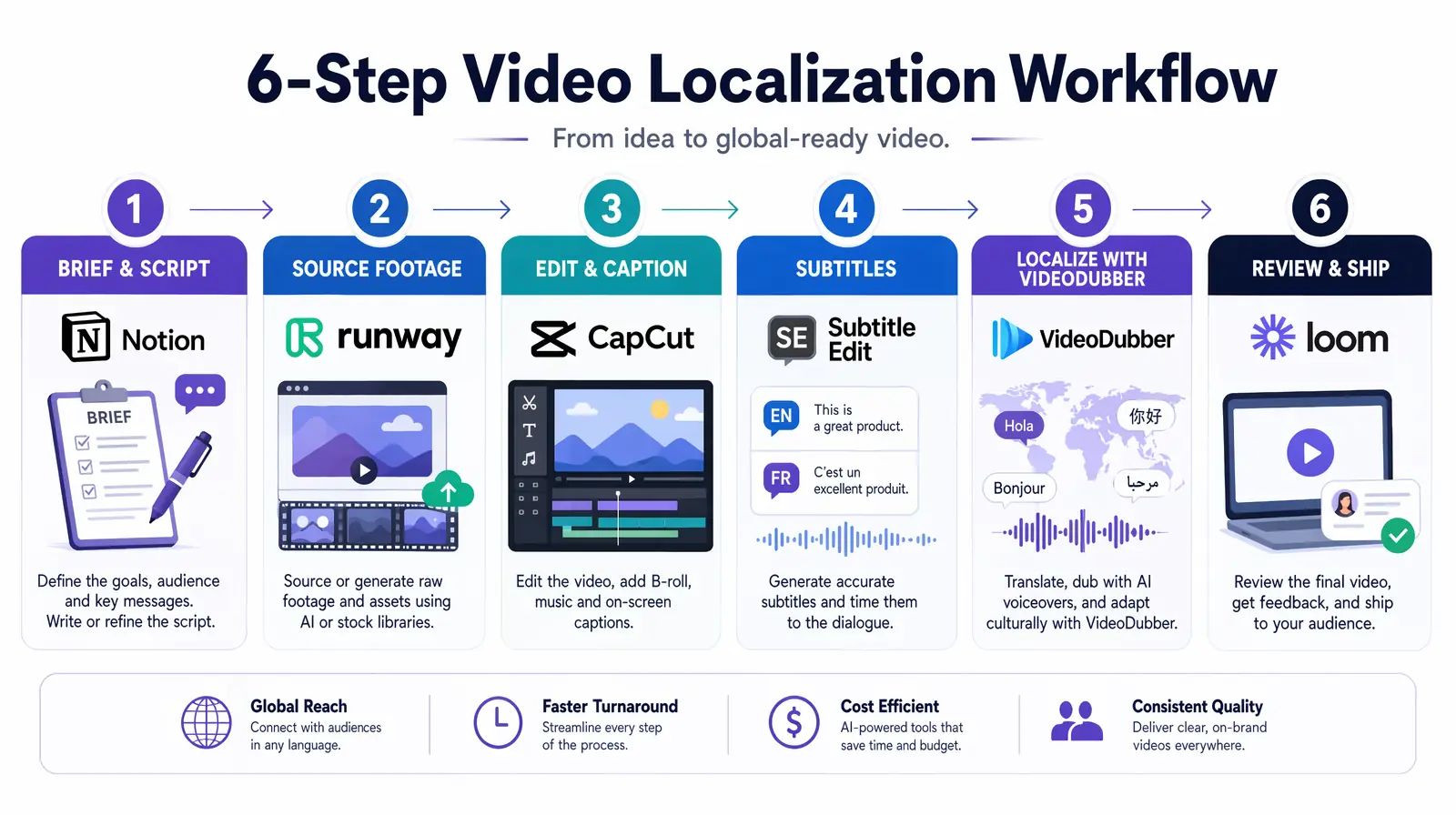This screenshot has height=815, width=1456.
Task: Click 'Streamline every step of the process.' text
Action: pyautogui.click(x=602, y=736)
